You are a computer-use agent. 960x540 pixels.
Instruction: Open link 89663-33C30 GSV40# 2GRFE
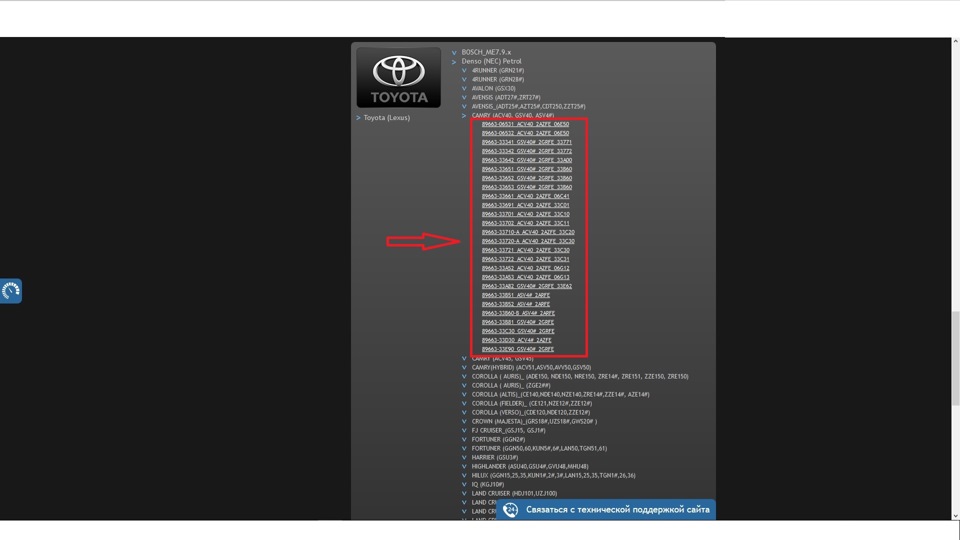point(518,331)
